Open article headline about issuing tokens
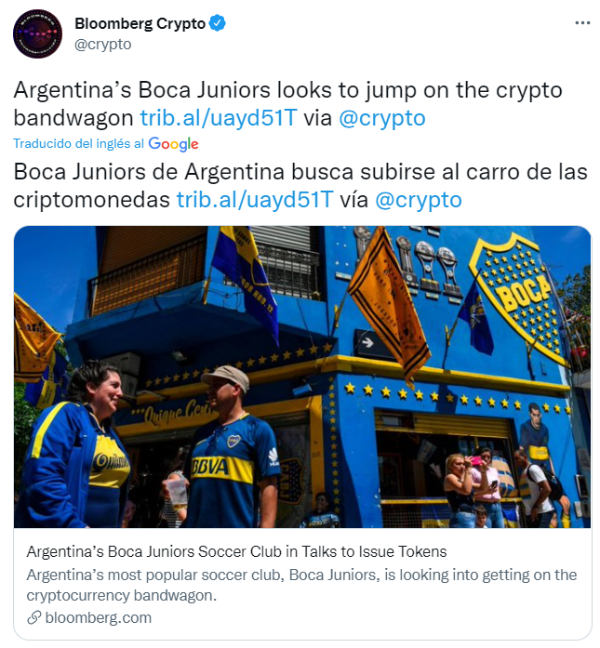 tap(237, 552)
